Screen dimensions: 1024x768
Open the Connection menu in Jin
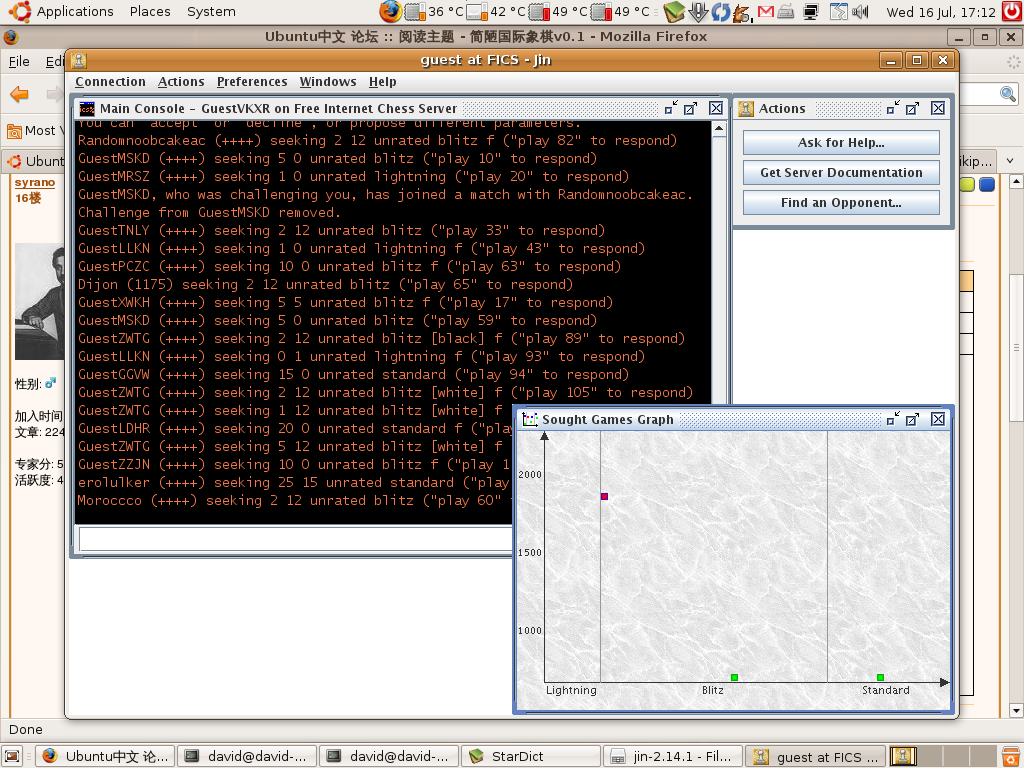point(110,82)
